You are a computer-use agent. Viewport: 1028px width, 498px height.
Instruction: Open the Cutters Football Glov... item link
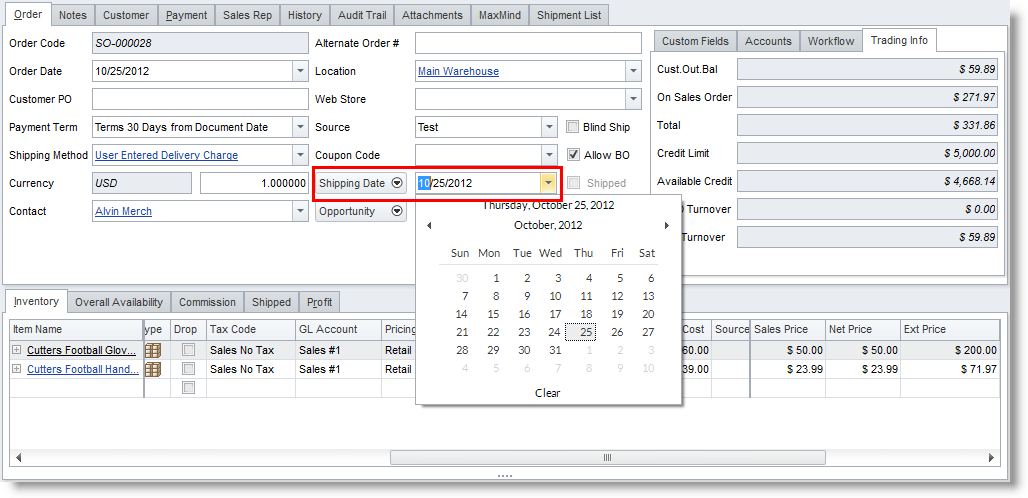click(81, 351)
